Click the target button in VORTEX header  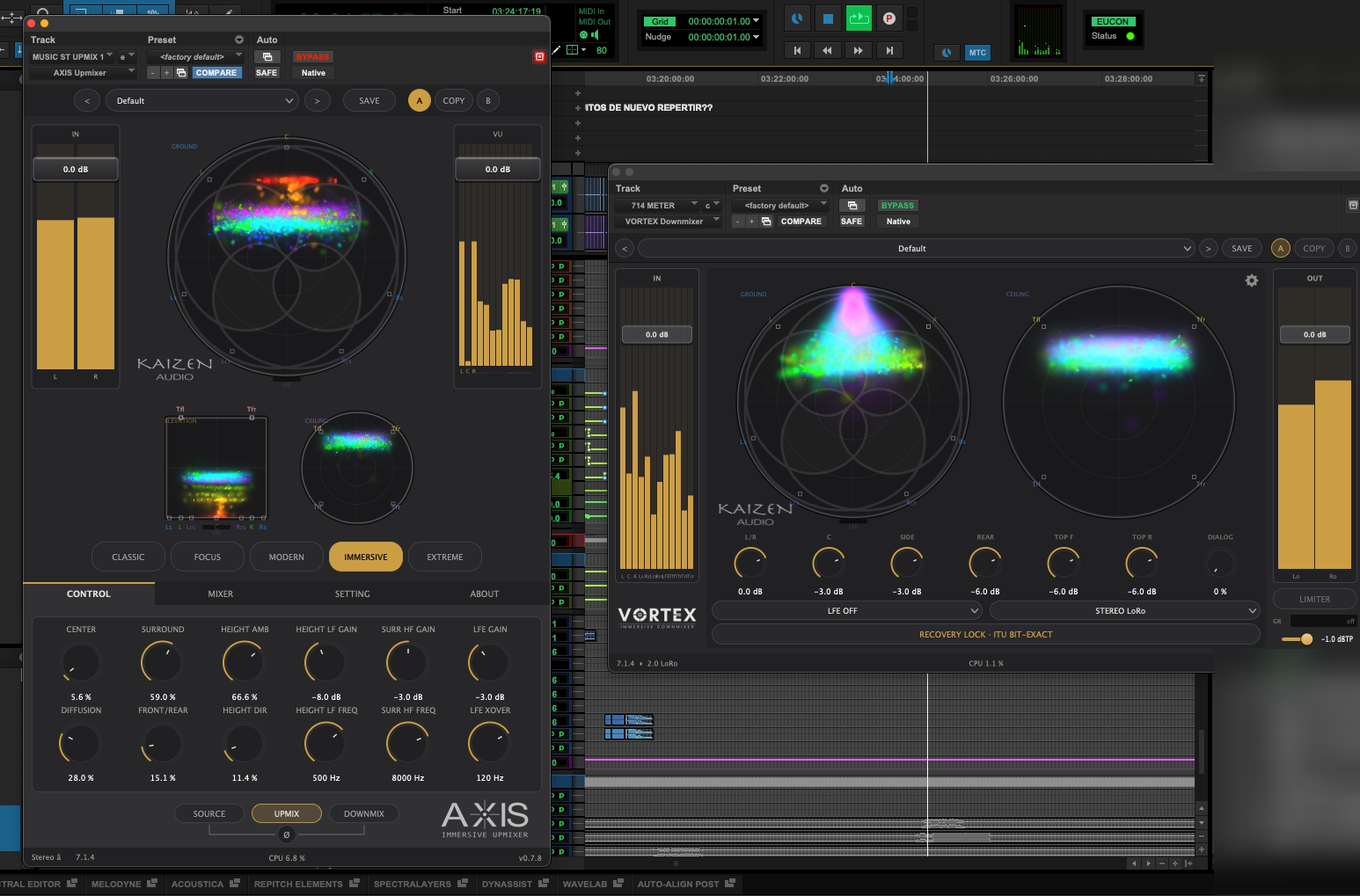click(1353, 205)
